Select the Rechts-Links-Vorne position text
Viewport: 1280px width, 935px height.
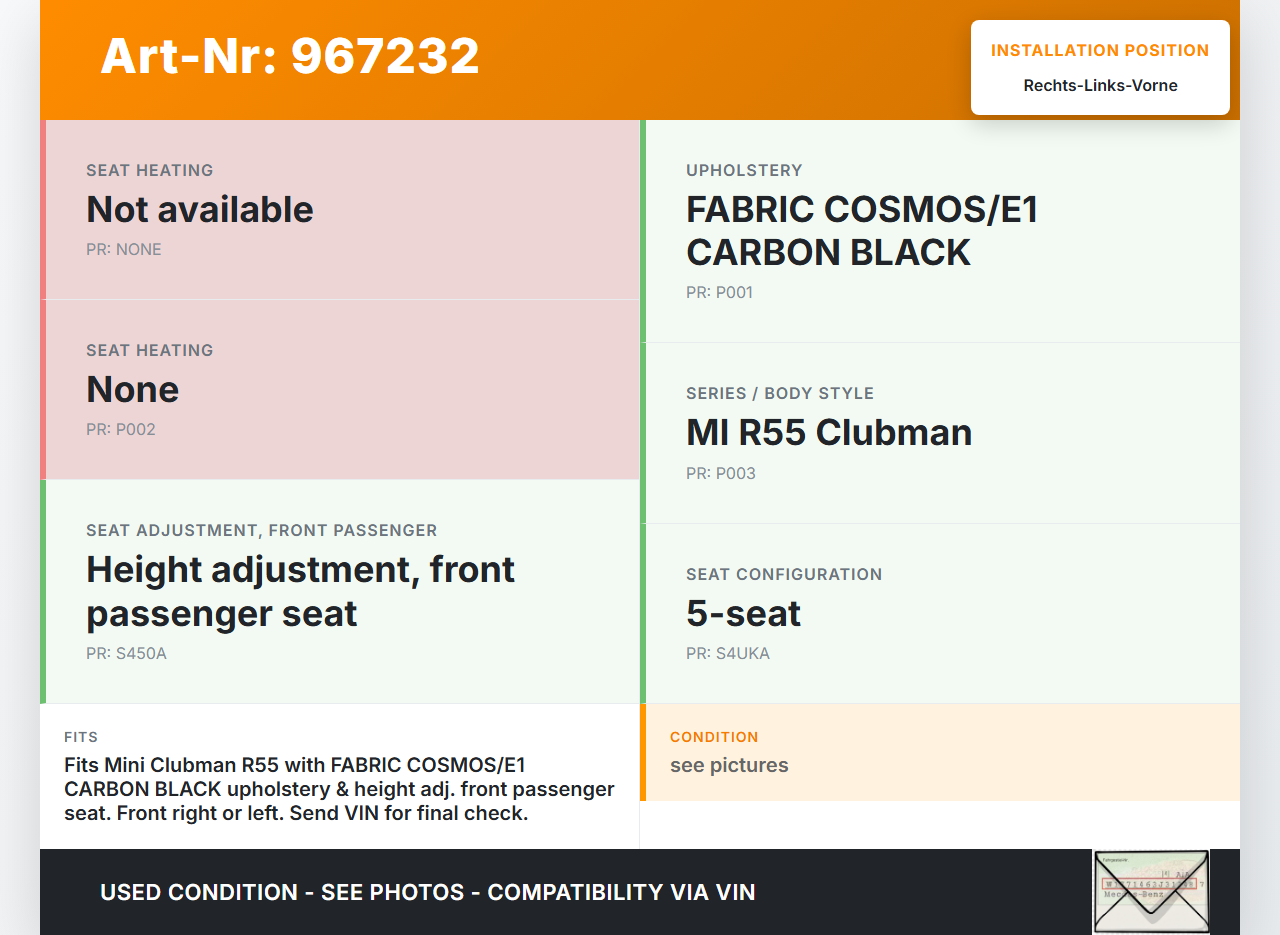[x=1100, y=86]
